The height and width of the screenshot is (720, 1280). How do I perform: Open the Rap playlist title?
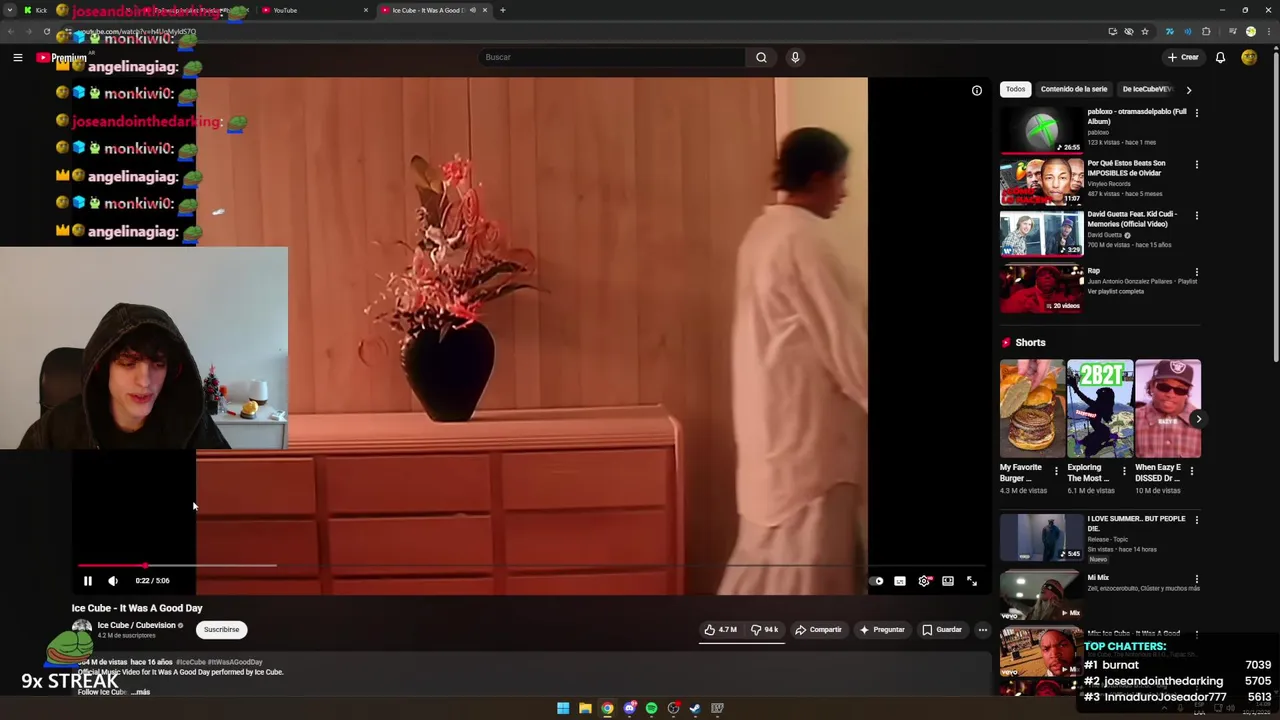[1094, 271]
